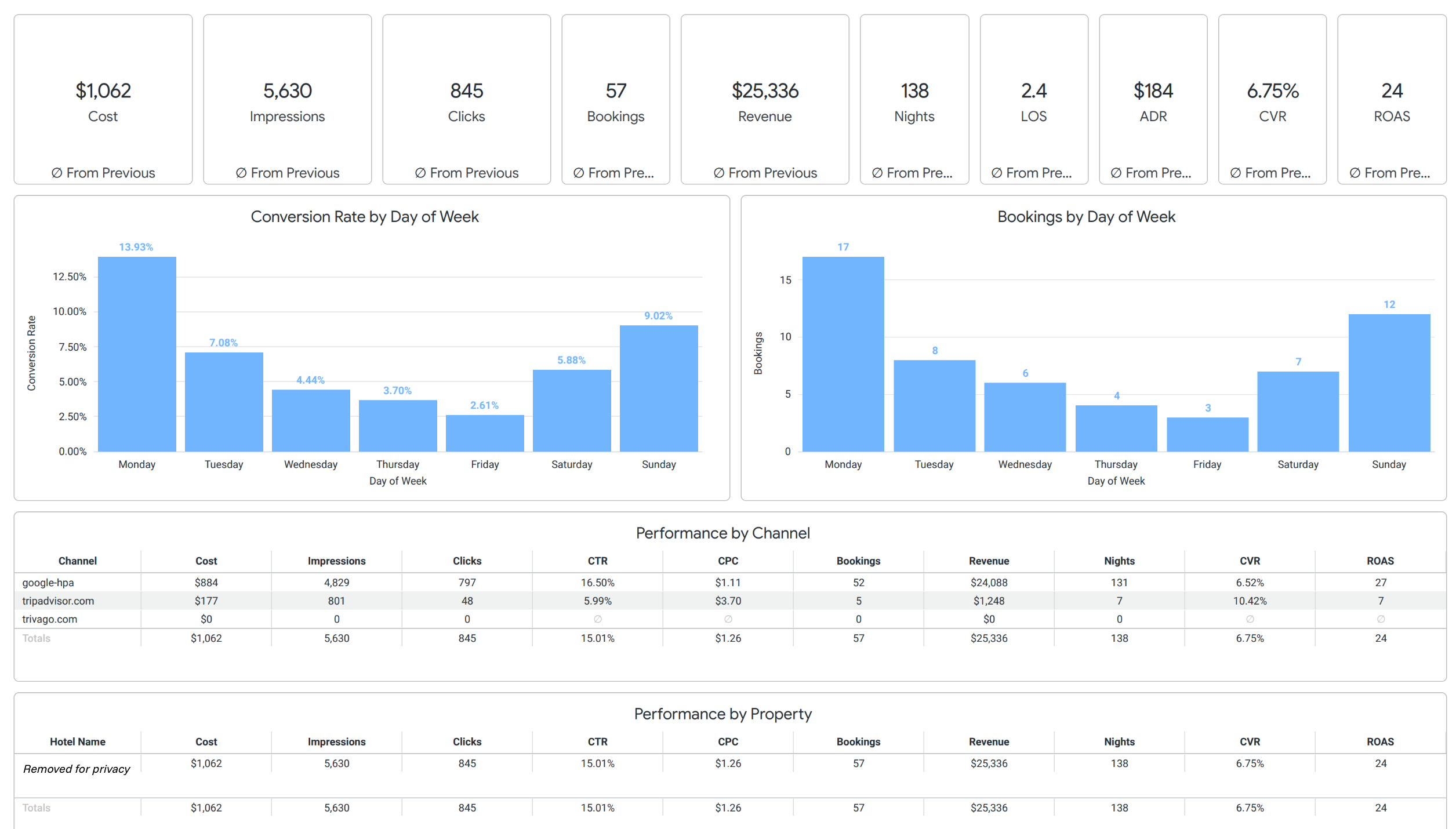The image size is (1456, 829).
Task: Sort Channel table by CPC column
Action: pyautogui.click(x=728, y=561)
